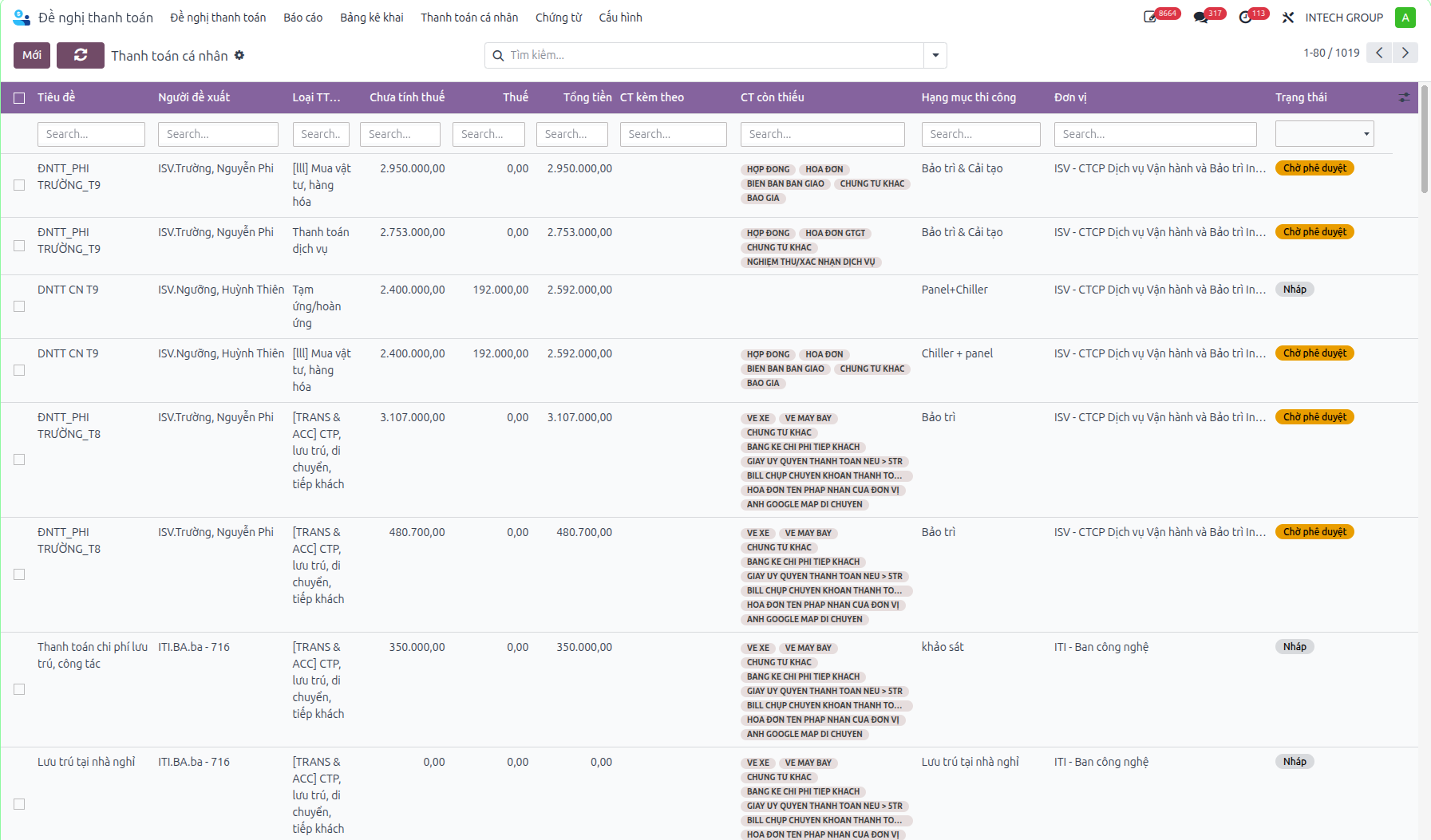Viewport: 1431px width, 840px height.
Task: Toggle the select-all header checkbox
Action: pos(19,98)
